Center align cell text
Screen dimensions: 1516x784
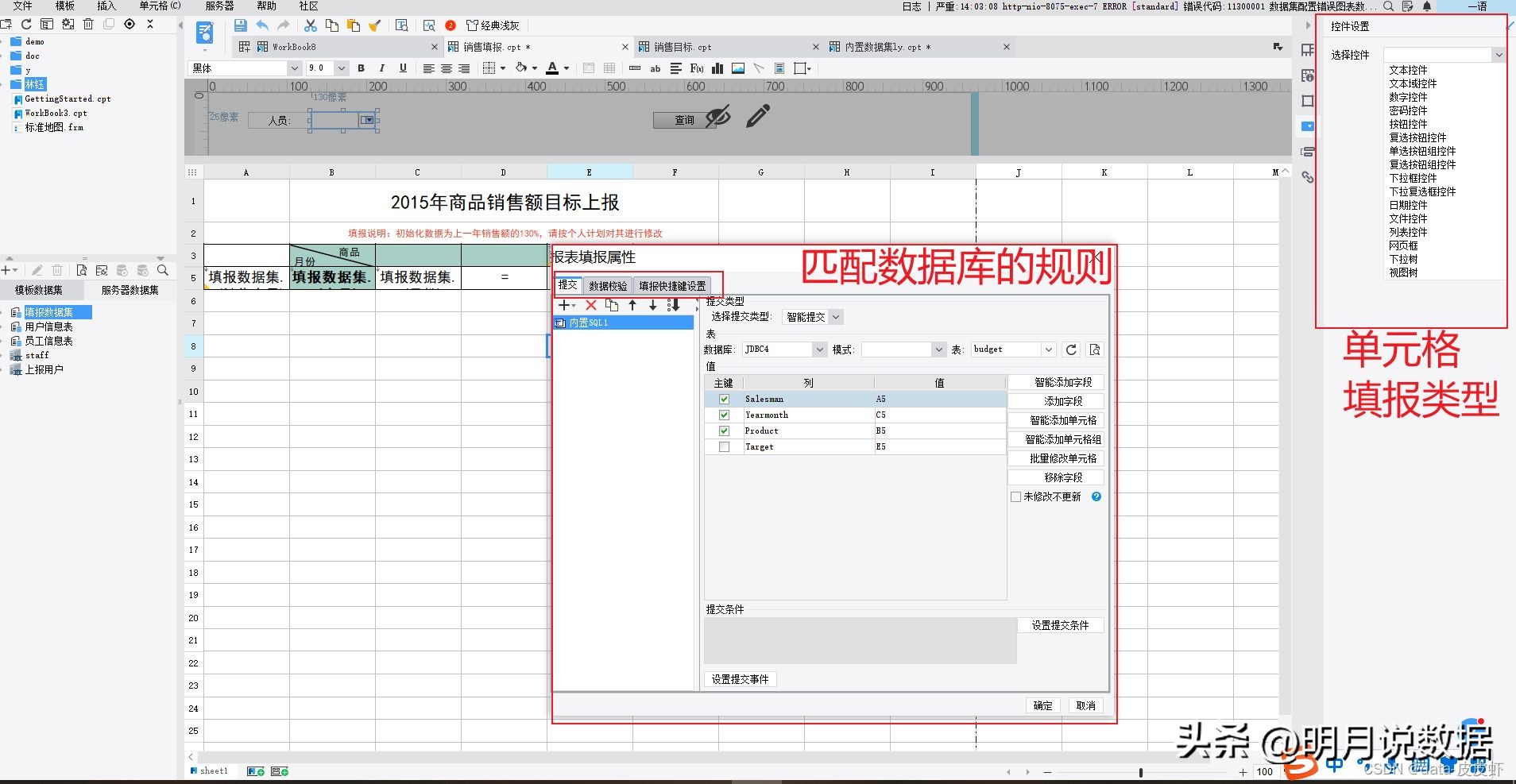tap(447, 68)
